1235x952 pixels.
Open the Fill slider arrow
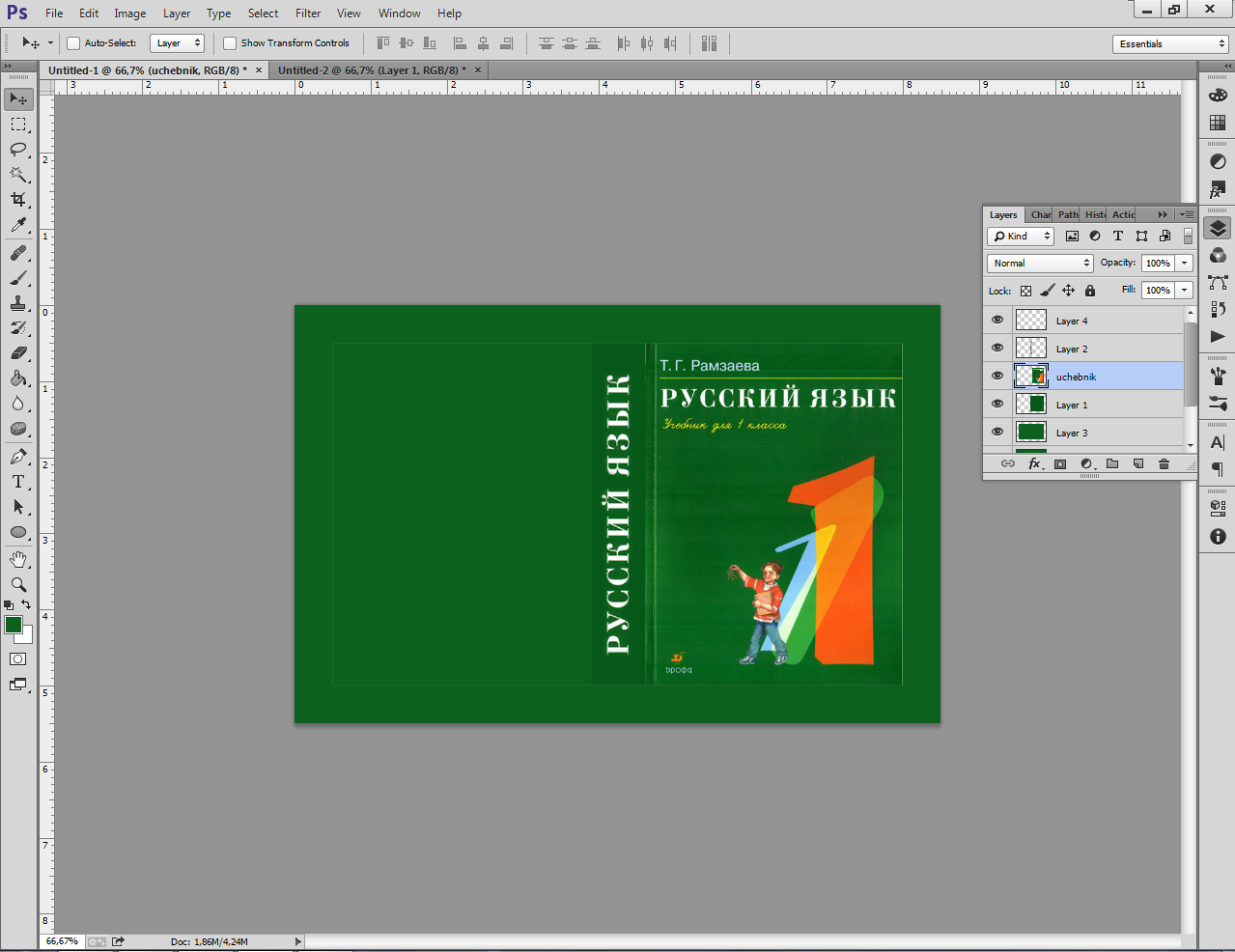click(x=1185, y=290)
